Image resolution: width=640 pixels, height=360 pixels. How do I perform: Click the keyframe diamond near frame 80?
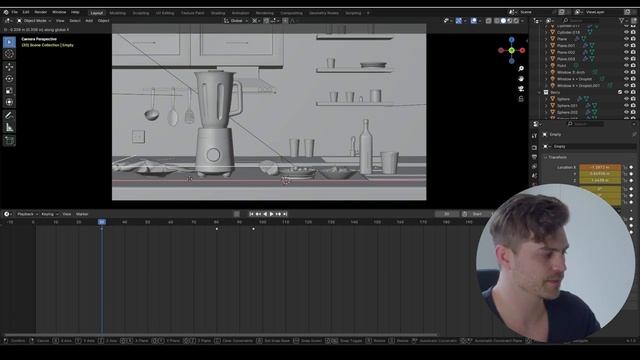coord(217,229)
